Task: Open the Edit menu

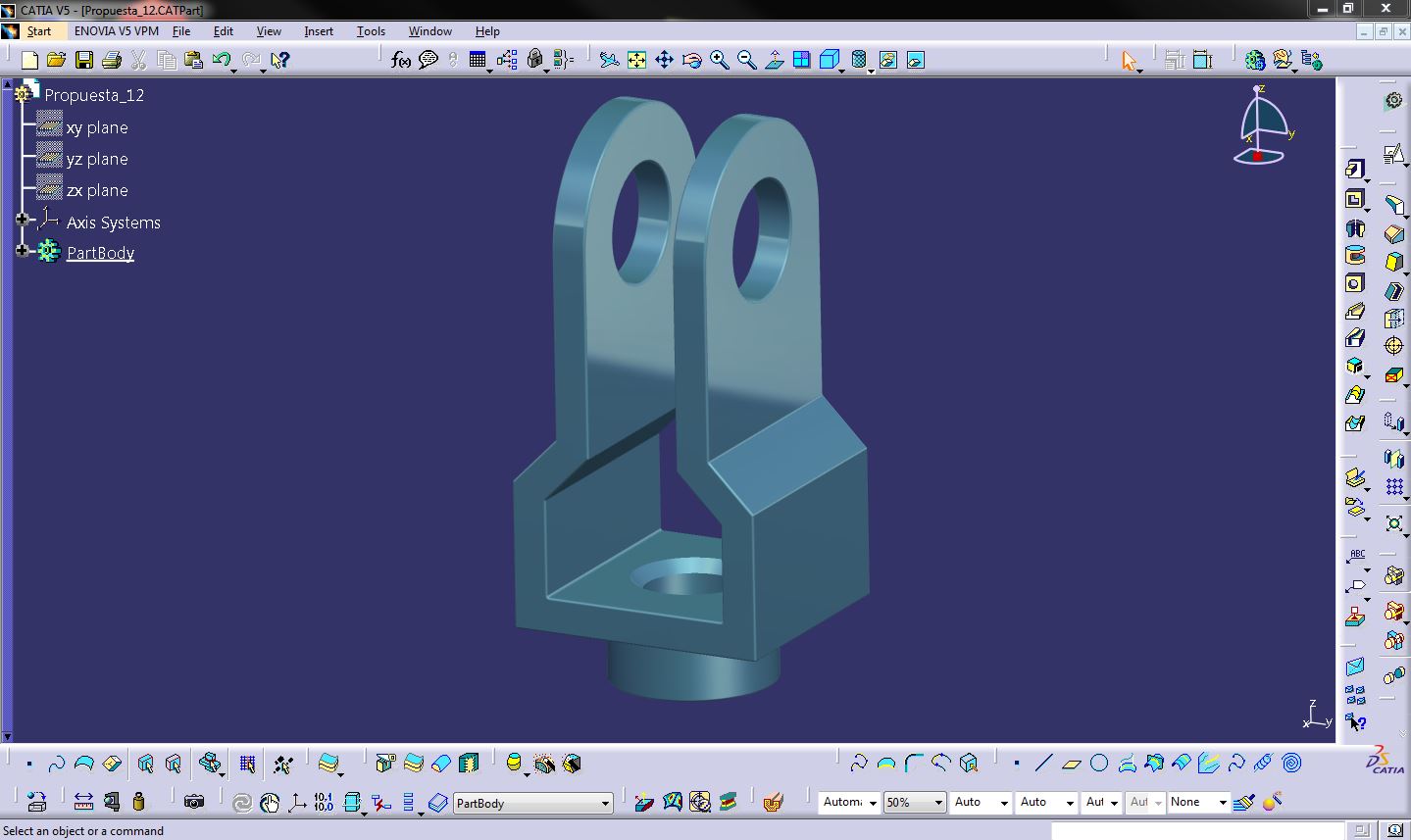Action: pos(224,31)
